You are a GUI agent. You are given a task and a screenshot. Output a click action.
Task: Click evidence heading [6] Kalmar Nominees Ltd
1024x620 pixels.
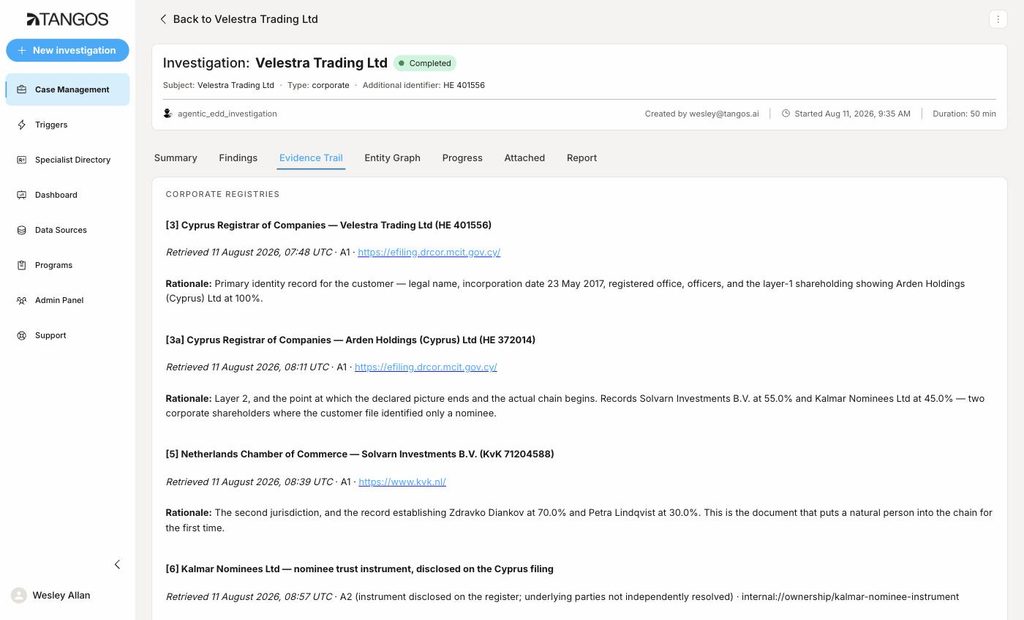pyautogui.click(x=359, y=569)
